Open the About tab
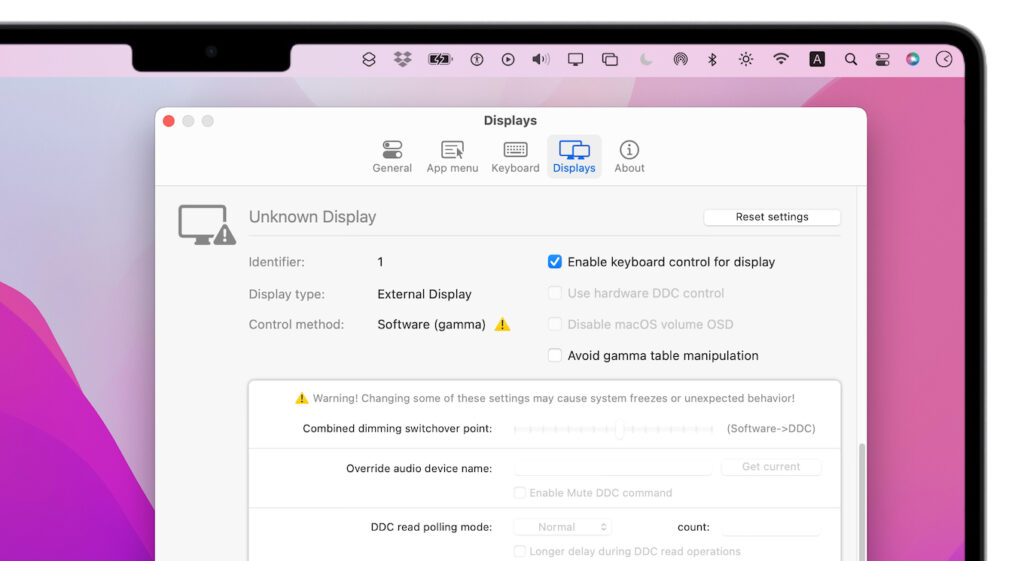1024x561 pixels. (629, 157)
